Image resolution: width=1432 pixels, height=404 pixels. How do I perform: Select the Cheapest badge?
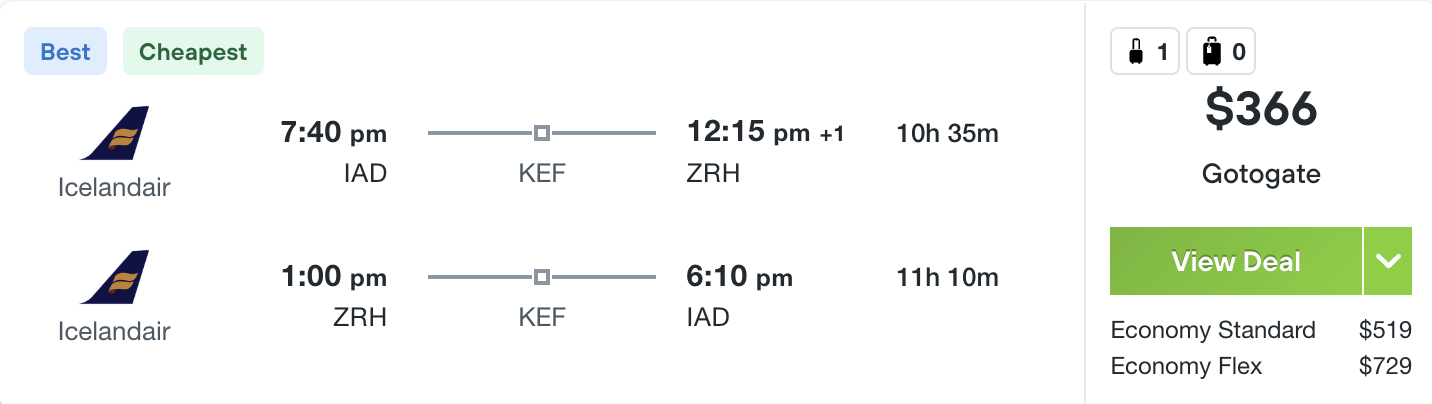pyautogui.click(x=194, y=52)
